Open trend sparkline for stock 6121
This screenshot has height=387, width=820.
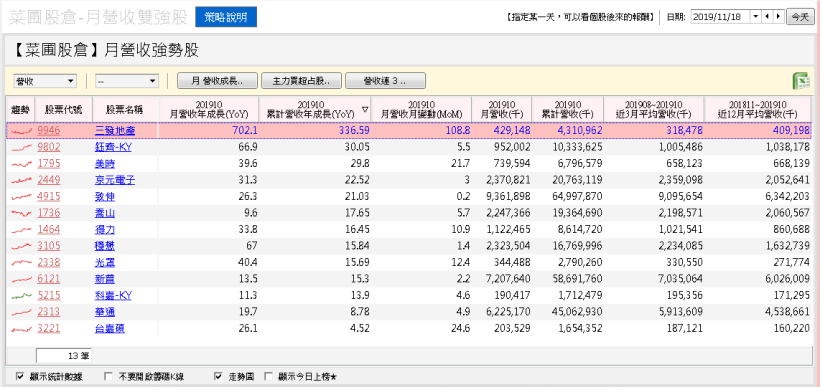pyautogui.click(x=21, y=279)
